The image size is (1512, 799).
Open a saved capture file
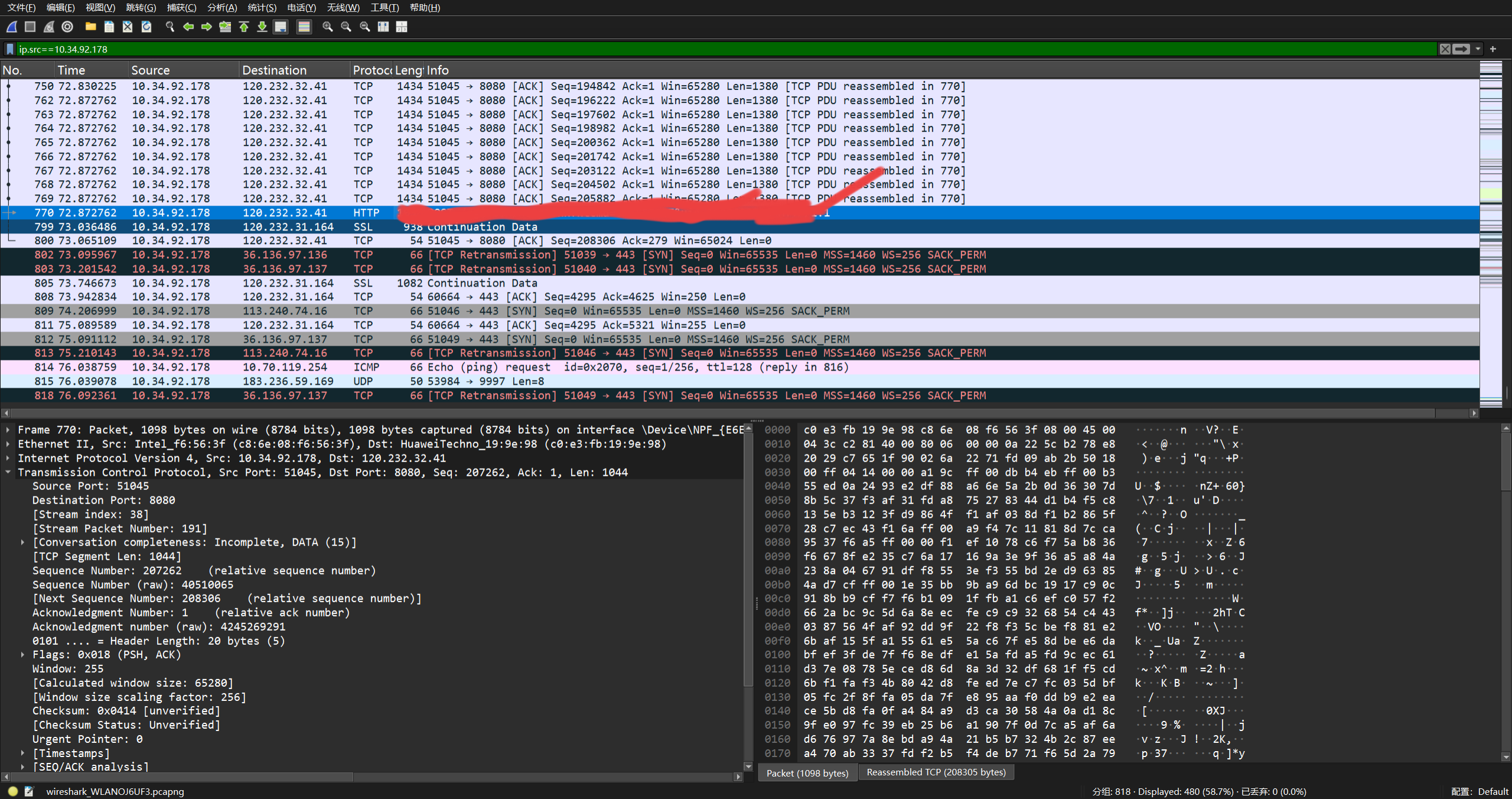(x=90, y=27)
